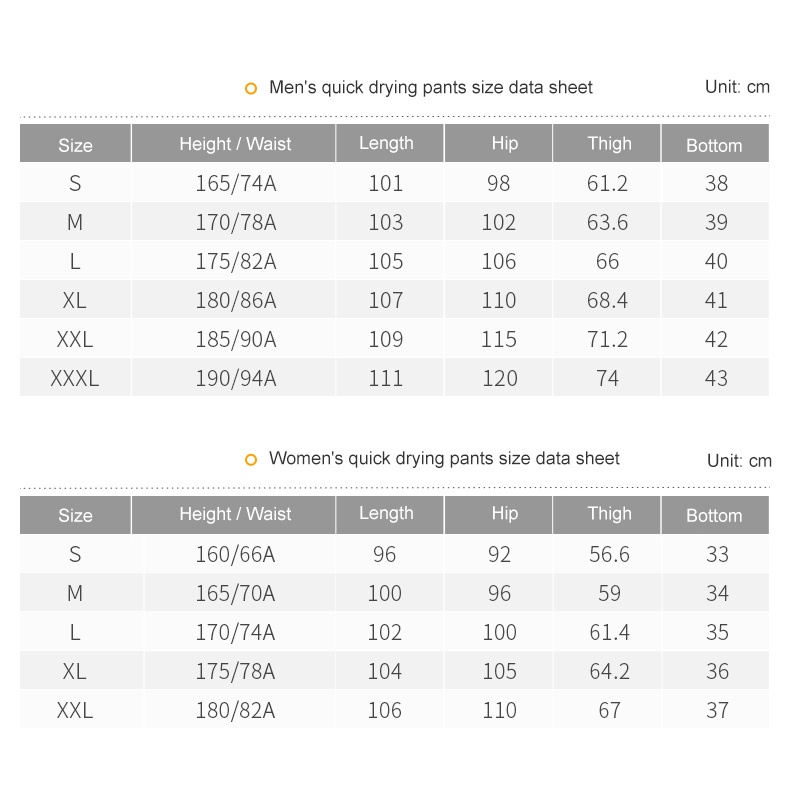The image size is (790, 790).
Task: Select the 160/66A cell in Women's table
Action: tap(235, 555)
